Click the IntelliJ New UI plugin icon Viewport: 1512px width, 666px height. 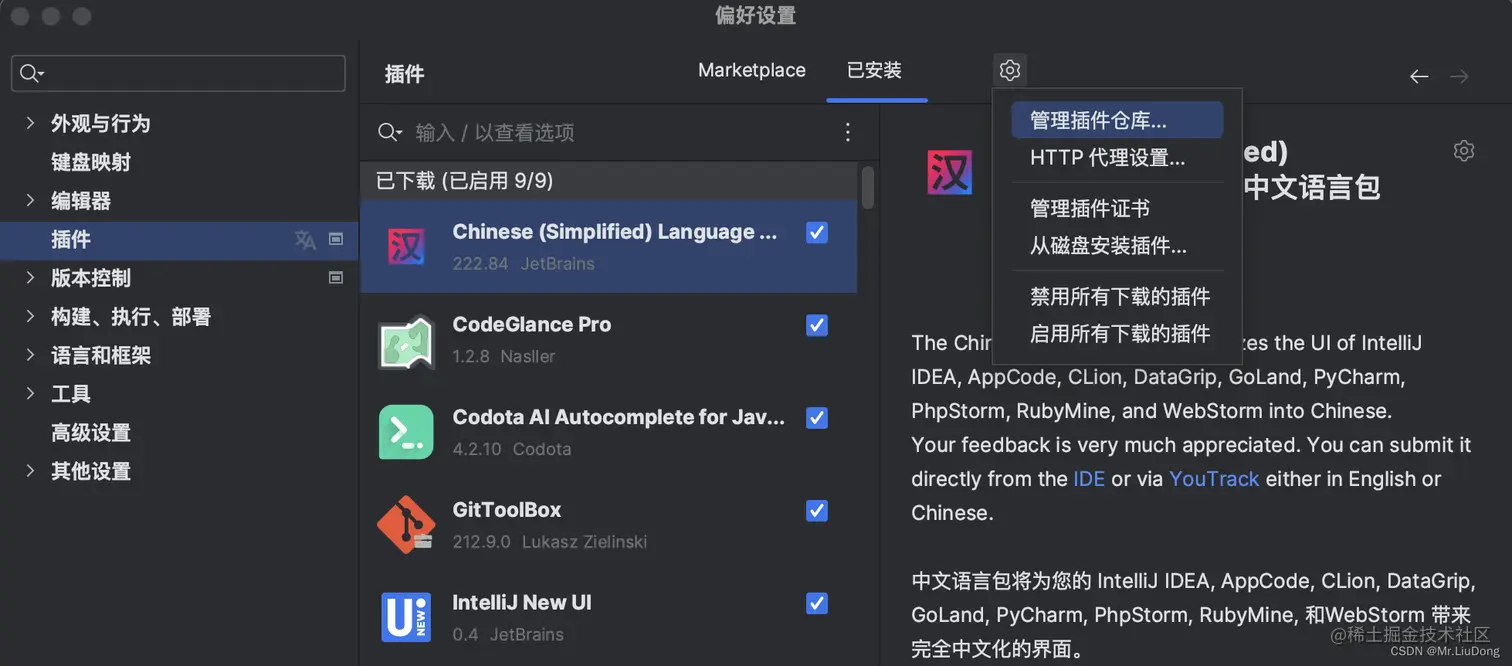pos(406,617)
